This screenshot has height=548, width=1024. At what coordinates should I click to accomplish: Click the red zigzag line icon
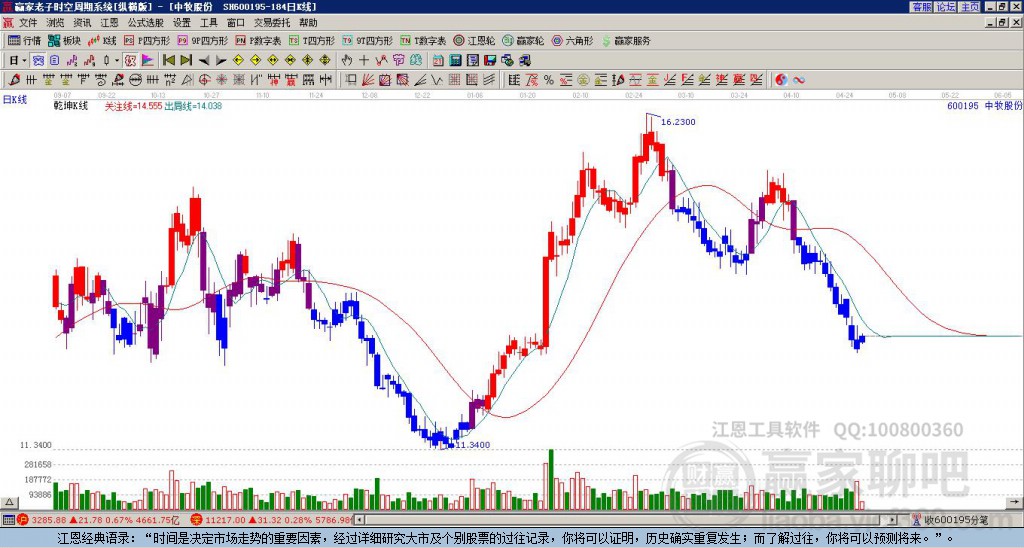tap(381, 61)
